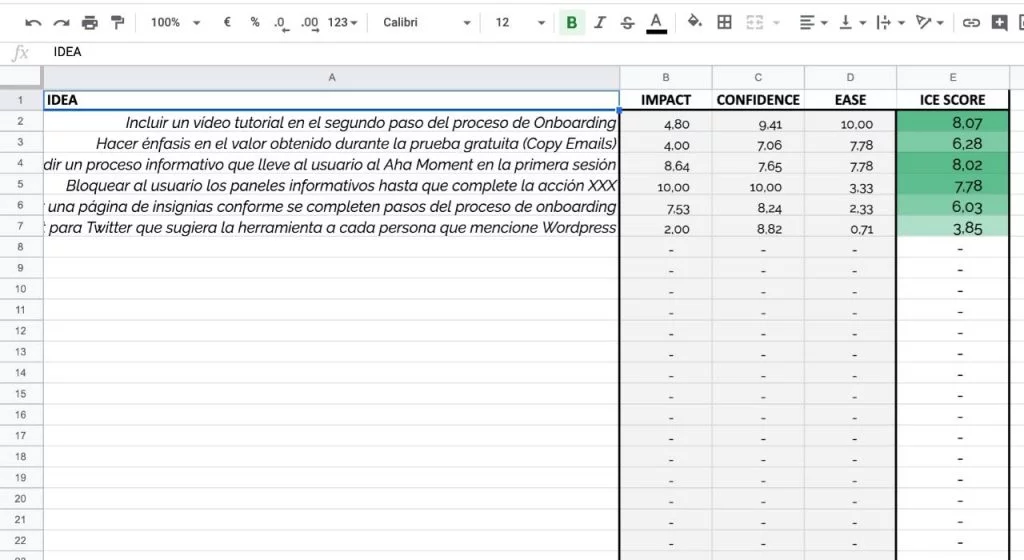Open the horizontal align menu
The width and height of the screenshot is (1024, 560).
(x=813, y=22)
